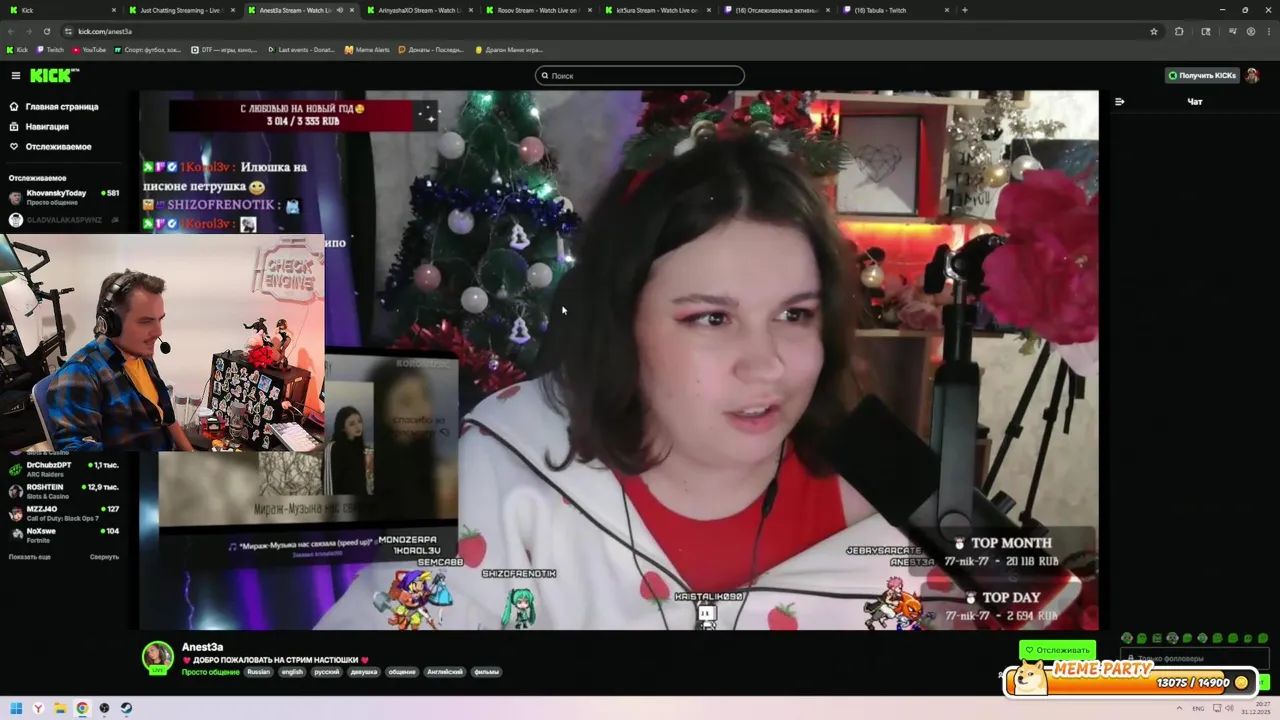Switch to Tabula - Twitch tab

click(894, 10)
